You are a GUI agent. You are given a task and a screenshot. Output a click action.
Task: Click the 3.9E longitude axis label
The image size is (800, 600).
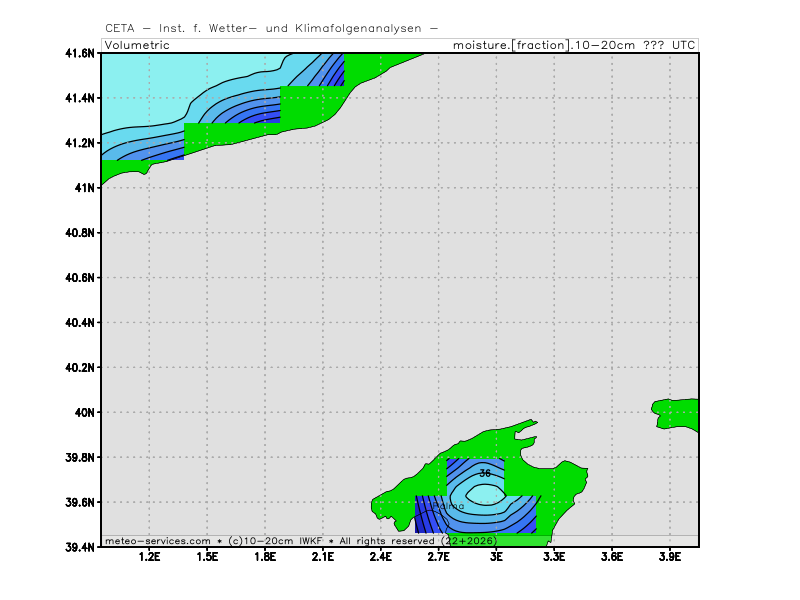point(669,557)
